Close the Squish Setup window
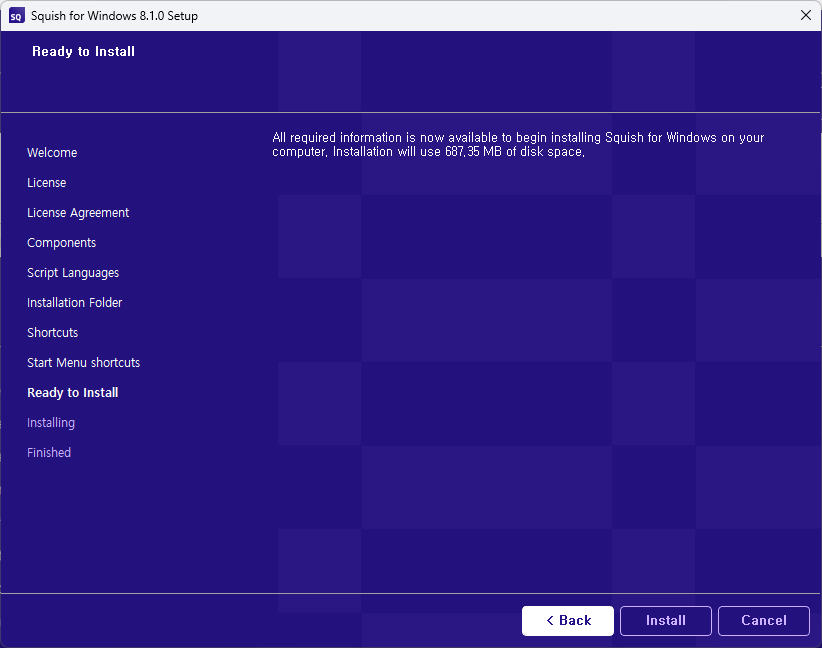Viewport: 822px width, 648px height. tap(806, 15)
